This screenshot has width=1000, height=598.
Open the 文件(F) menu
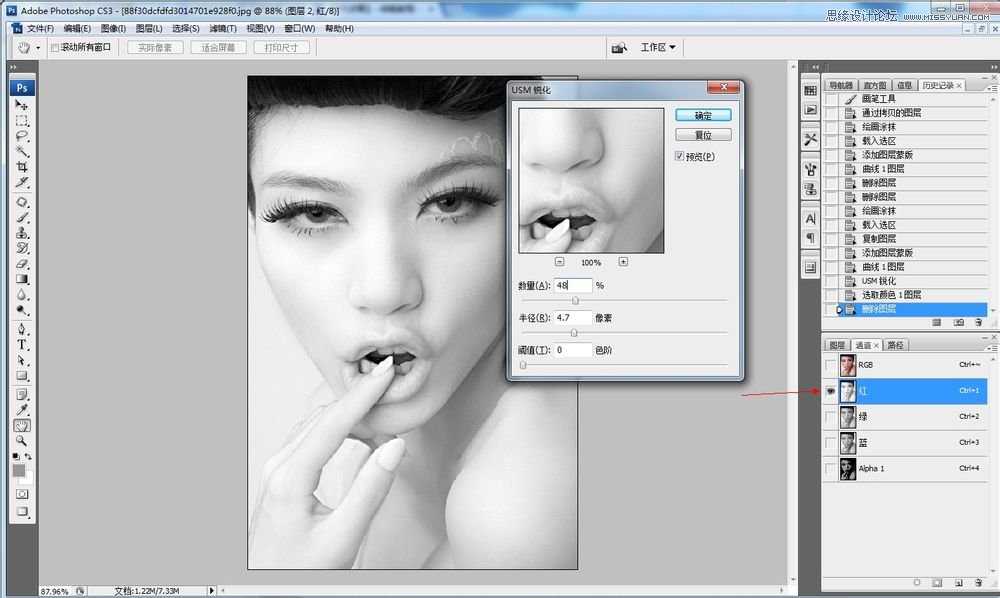coord(40,29)
